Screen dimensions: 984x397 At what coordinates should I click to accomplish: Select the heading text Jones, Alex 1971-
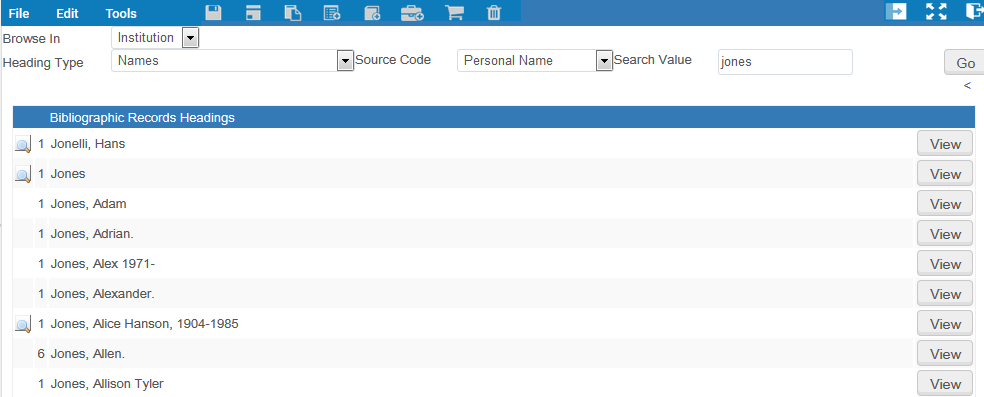click(x=103, y=264)
